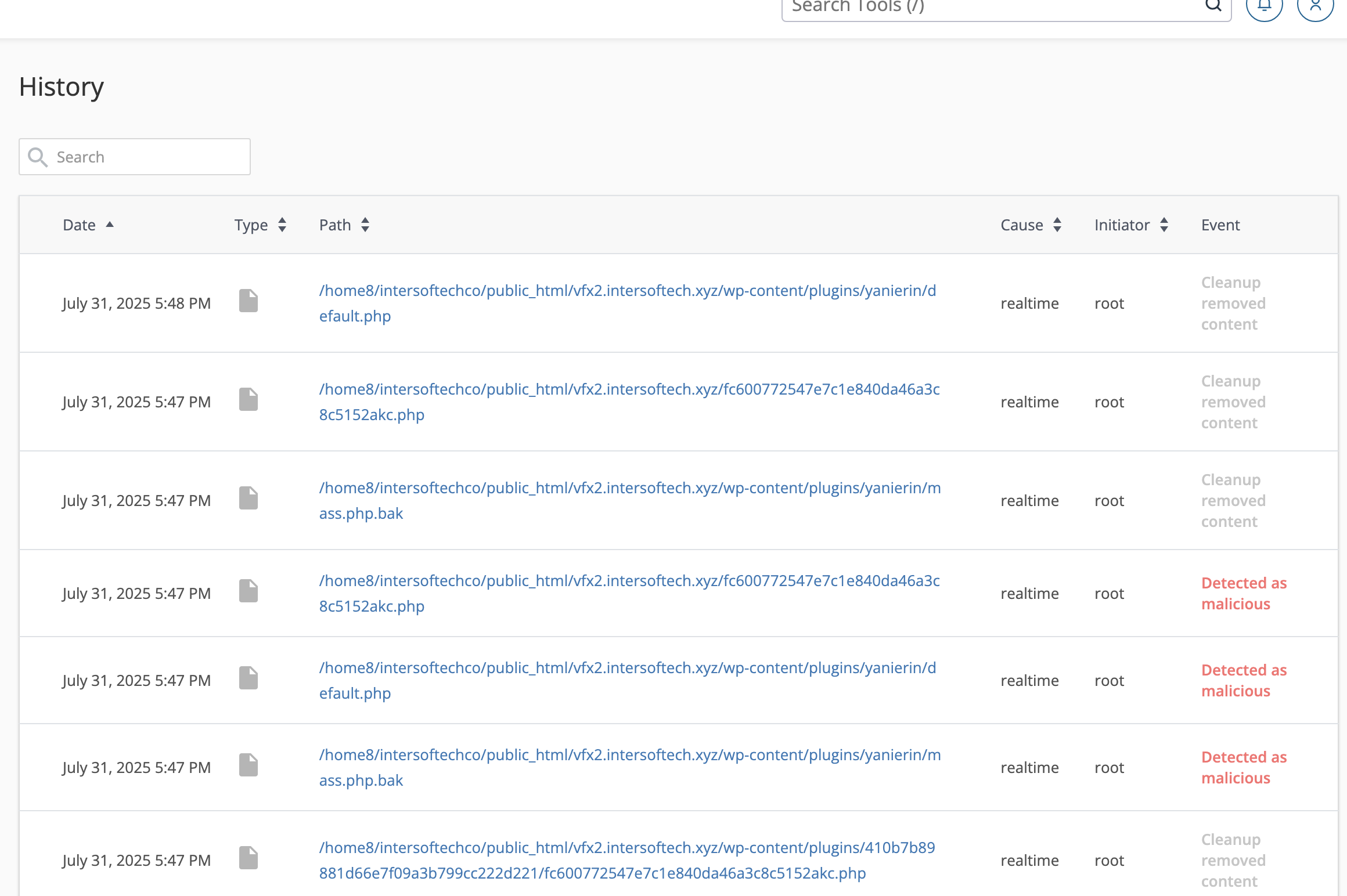The image size is (1347, 896).
Task: Click the History search magnifier icon
Action: (38, 157)
